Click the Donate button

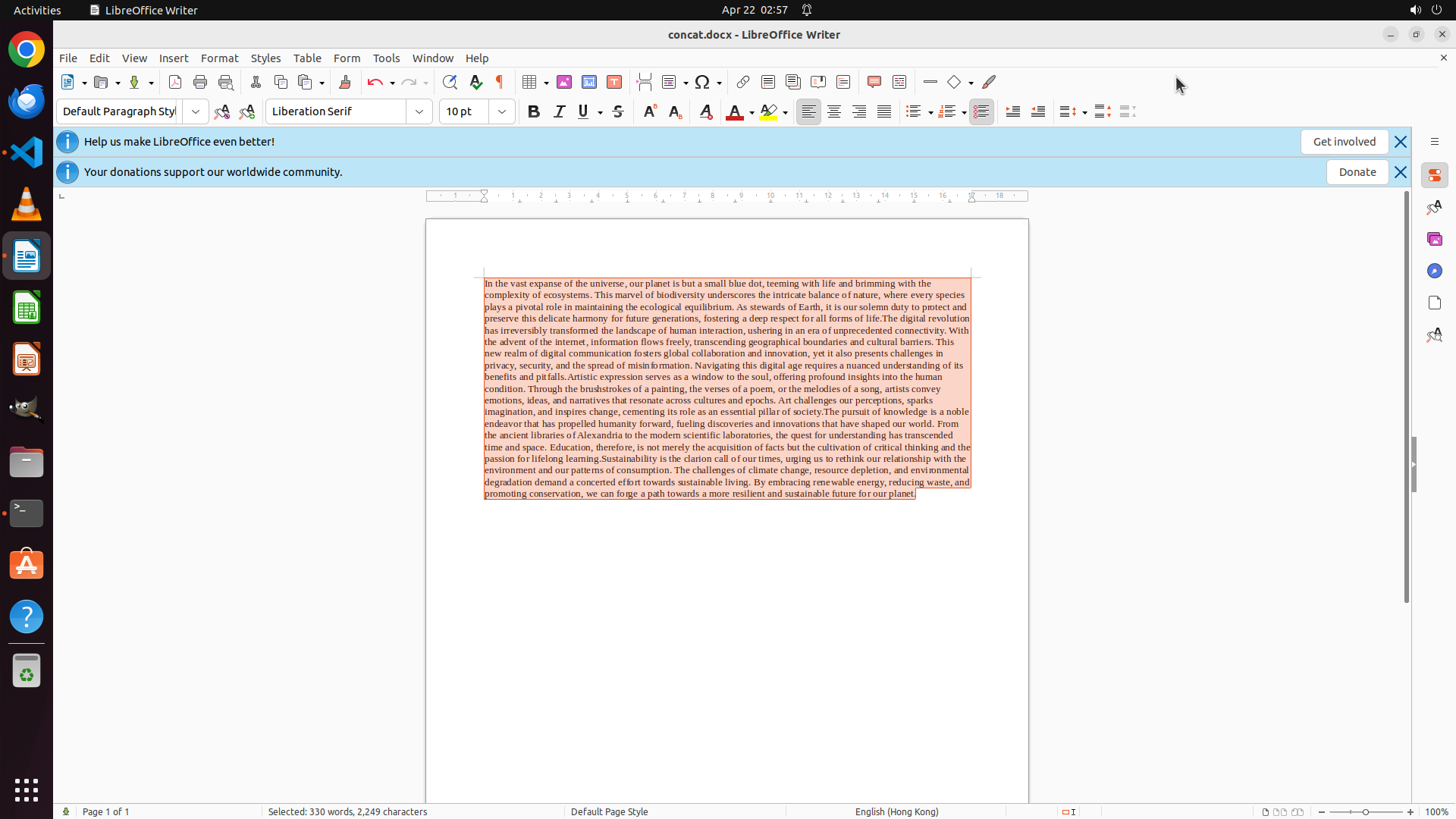[x=1357, y=172]
